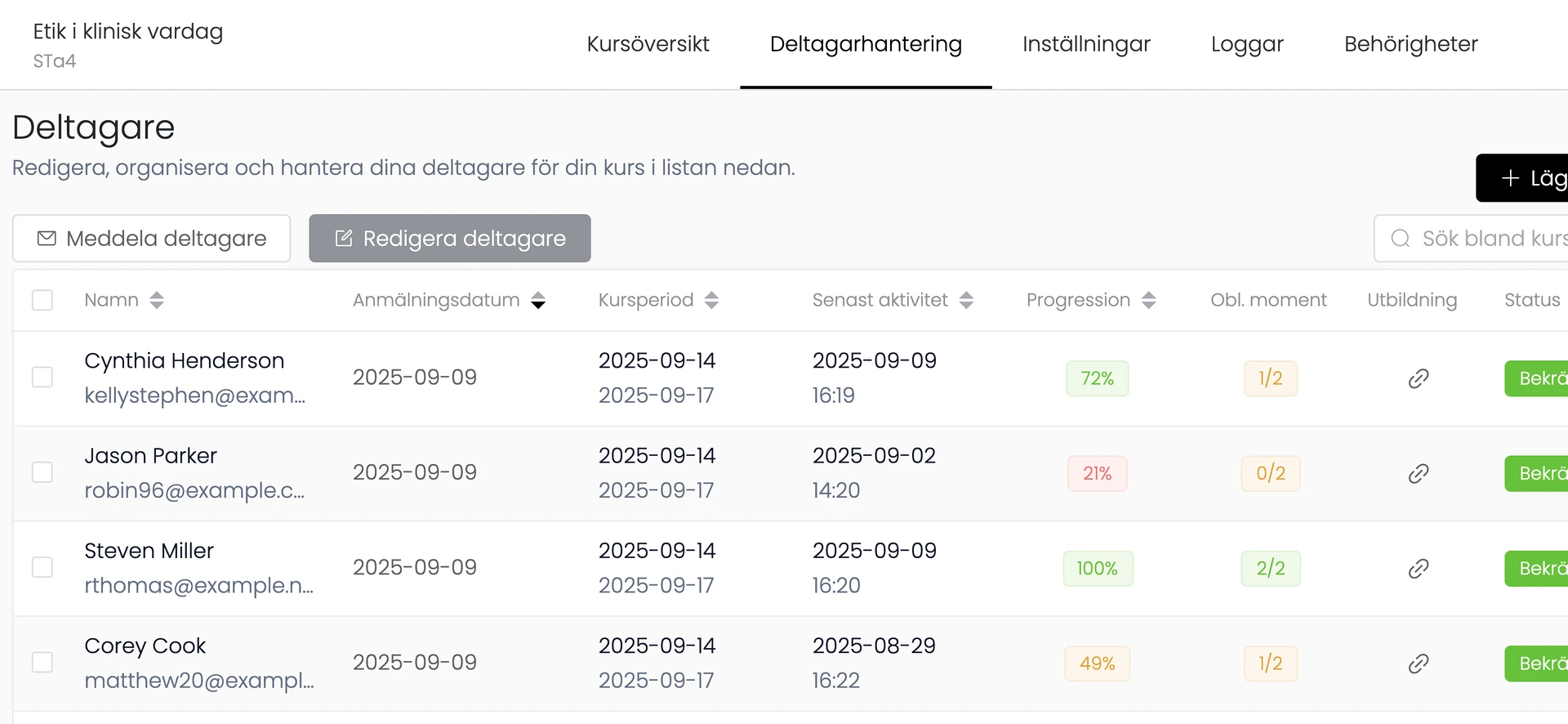Open Corey Cook's Utbildning link icon
Viewport: 1568px width, 724px height.
tap(1419, 664)
